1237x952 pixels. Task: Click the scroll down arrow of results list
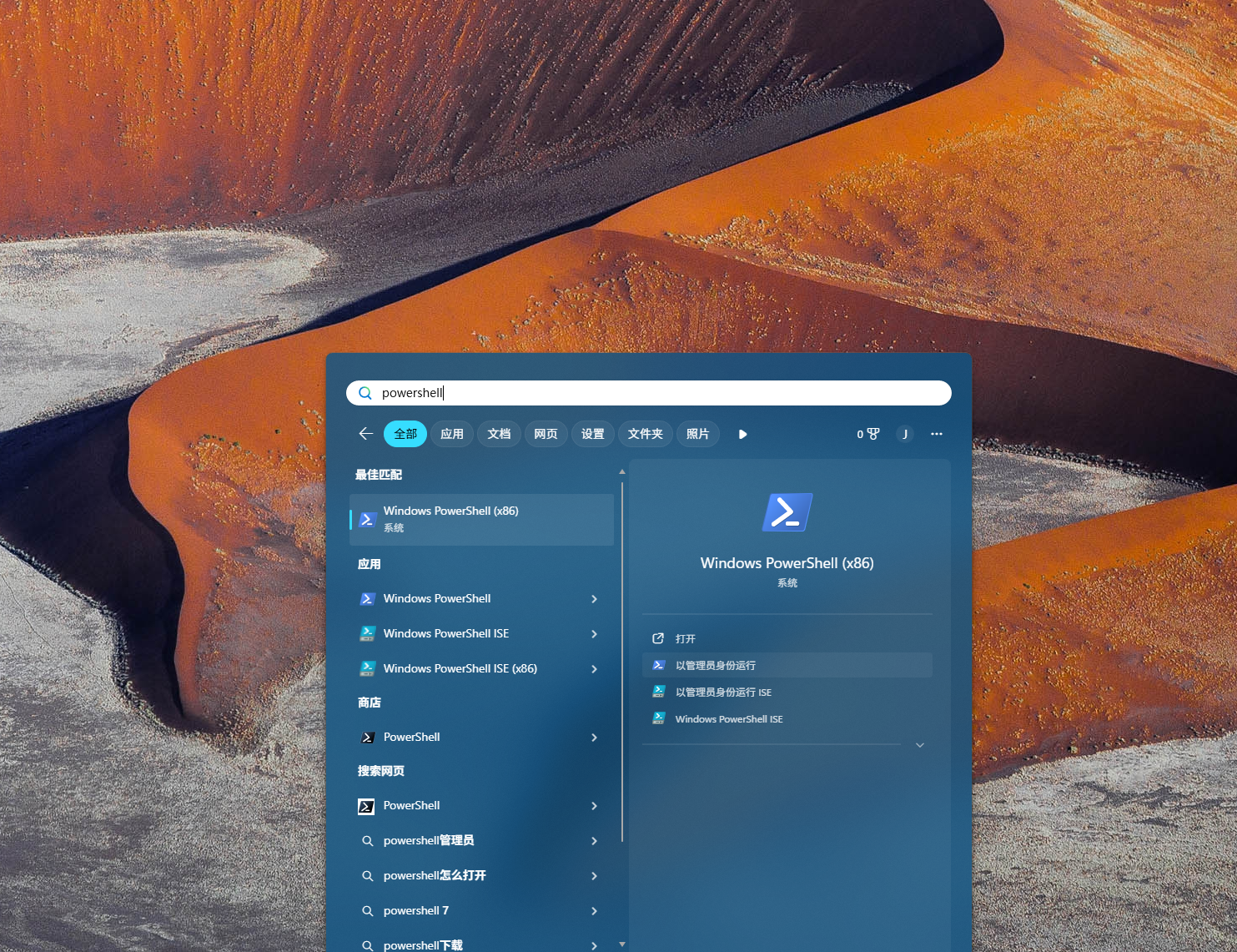pyautogui.click(x=622, y=944)
